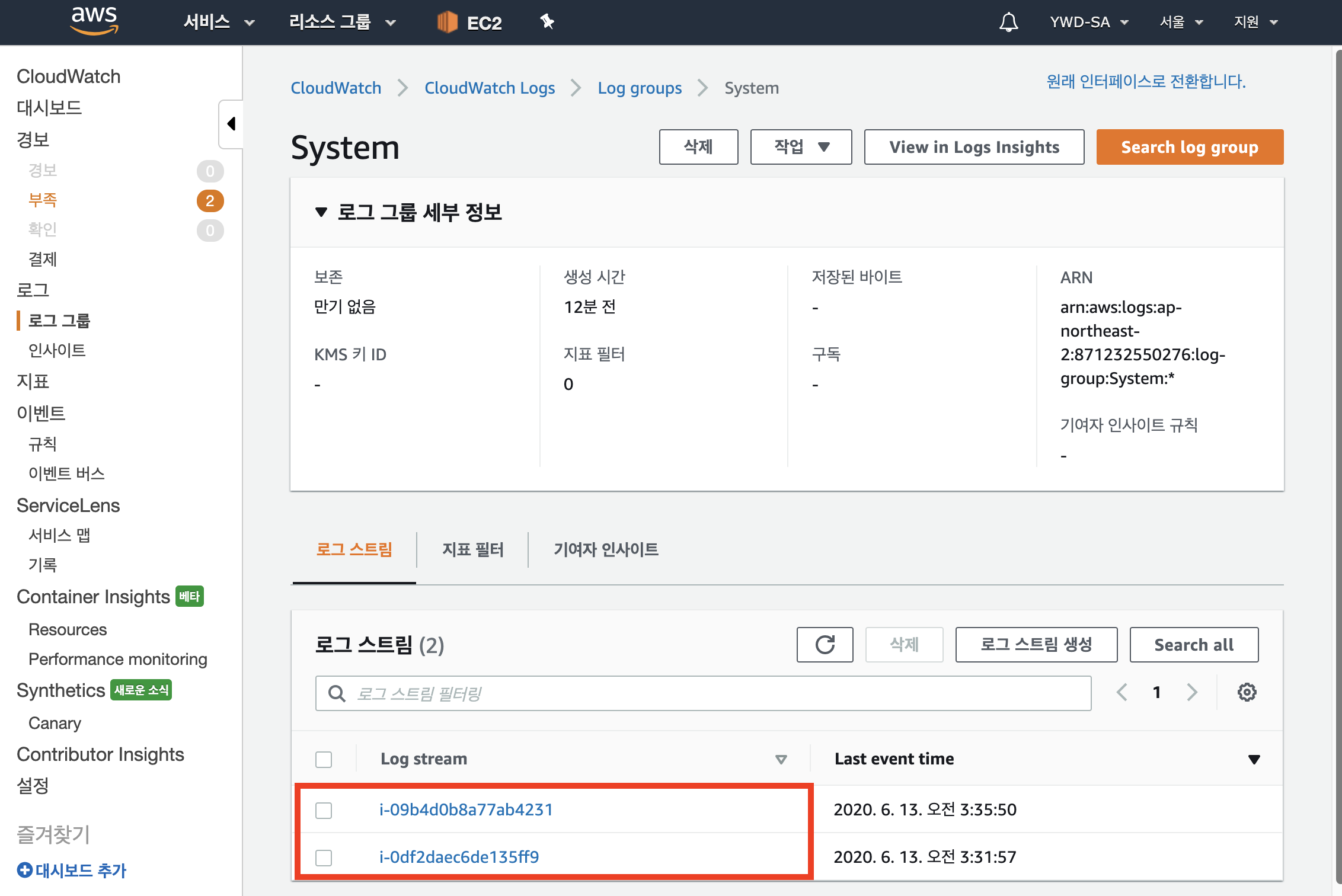The image size is (1342, 896).
Task: Switch to the 지표 필터 tab
Action: (x=472, y=549)
